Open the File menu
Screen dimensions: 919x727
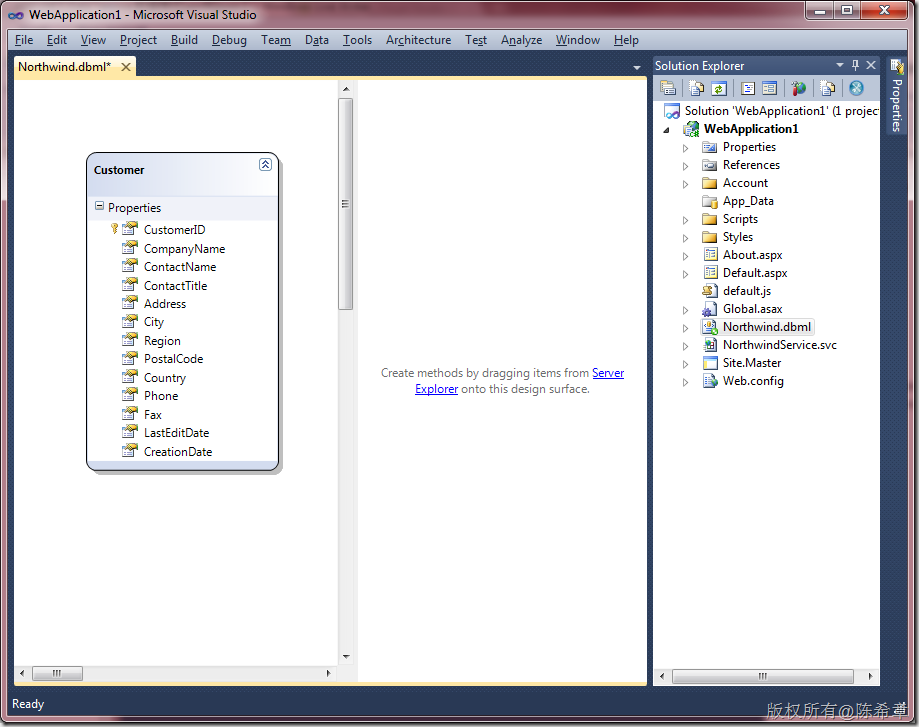pos(24,40)
